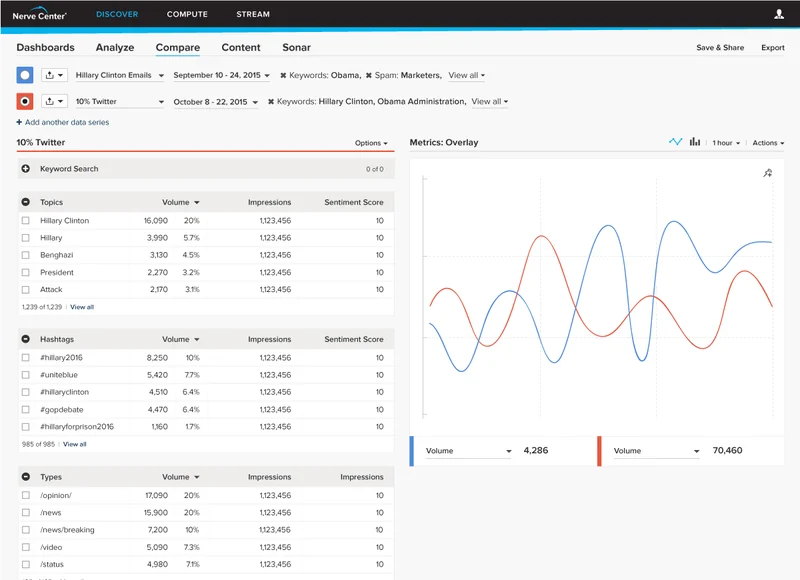Screen dimensions: 800x580
Task: Click the #hillaryforprison2016 hashtag text
Action: click(77, 427)
